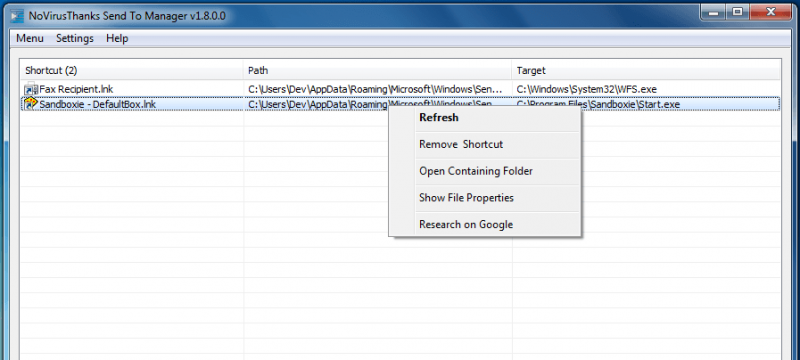This screenshot has height=360, width=800.
Task: Select the Sandboxie - DefaultBox.lnk row name
Action: pyautogui.click(x=97, y=105)
